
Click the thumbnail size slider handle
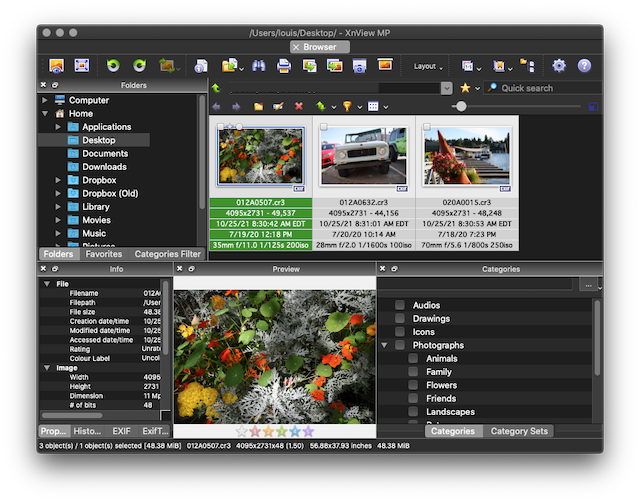(460, 106)
